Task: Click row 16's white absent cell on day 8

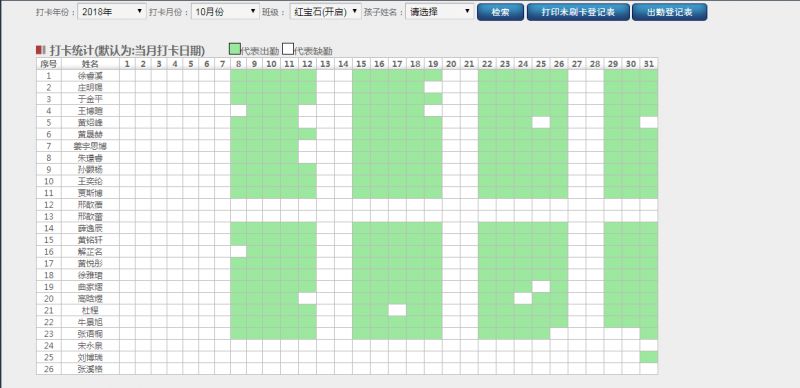Action: point(238,252)
